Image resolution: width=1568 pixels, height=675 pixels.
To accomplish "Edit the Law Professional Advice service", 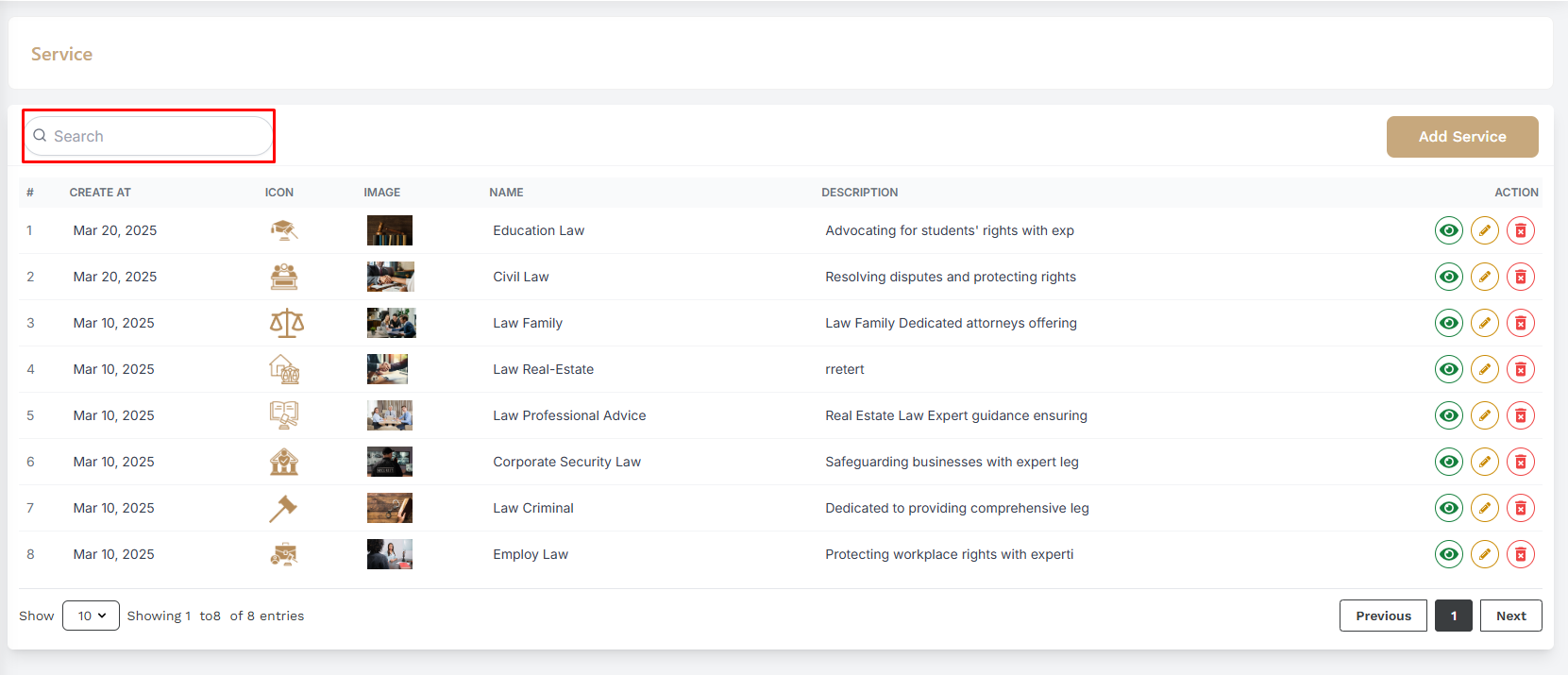I will 1484,415.
